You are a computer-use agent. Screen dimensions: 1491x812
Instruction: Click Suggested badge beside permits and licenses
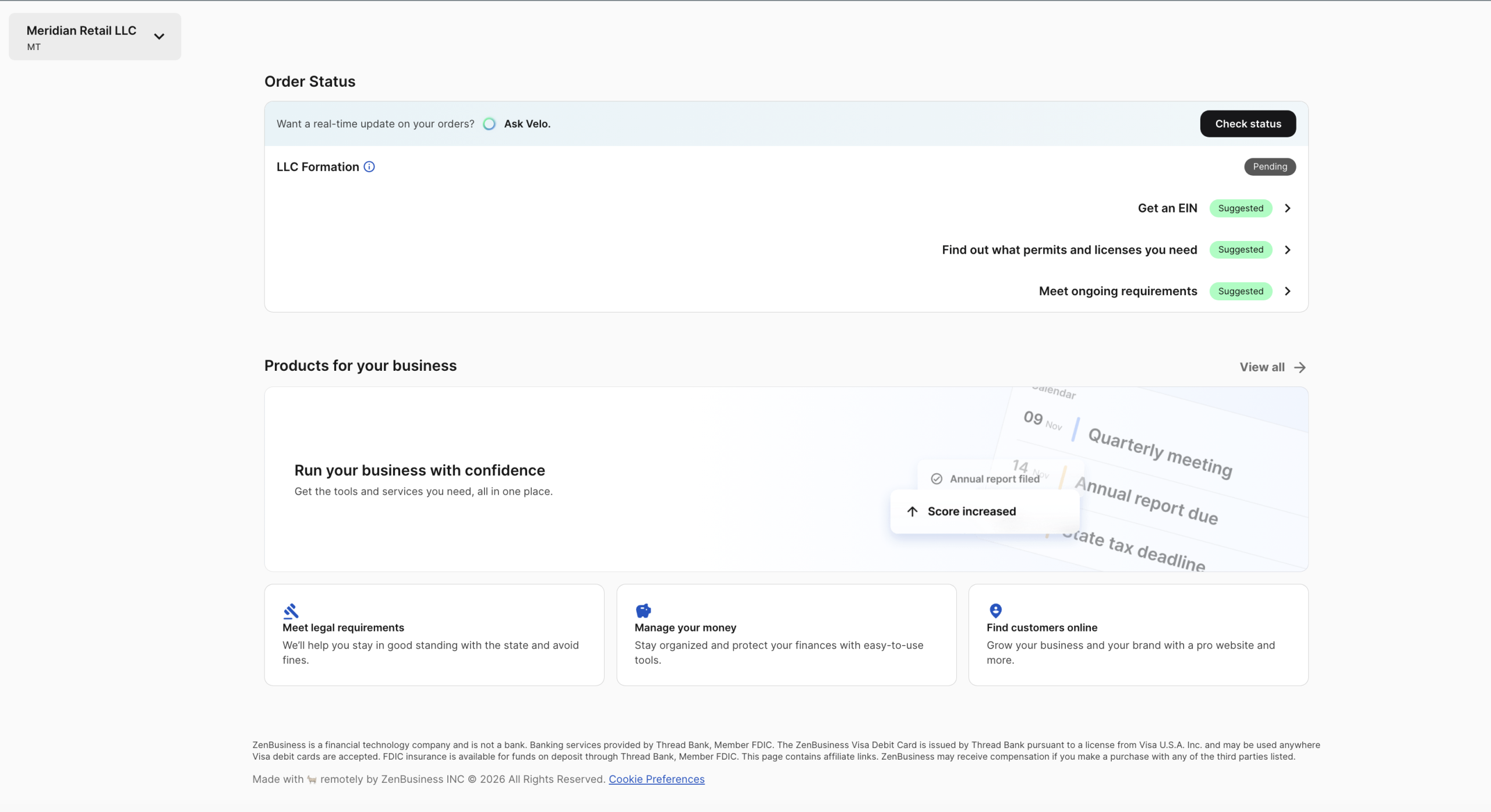click(x=1241, y=250)
